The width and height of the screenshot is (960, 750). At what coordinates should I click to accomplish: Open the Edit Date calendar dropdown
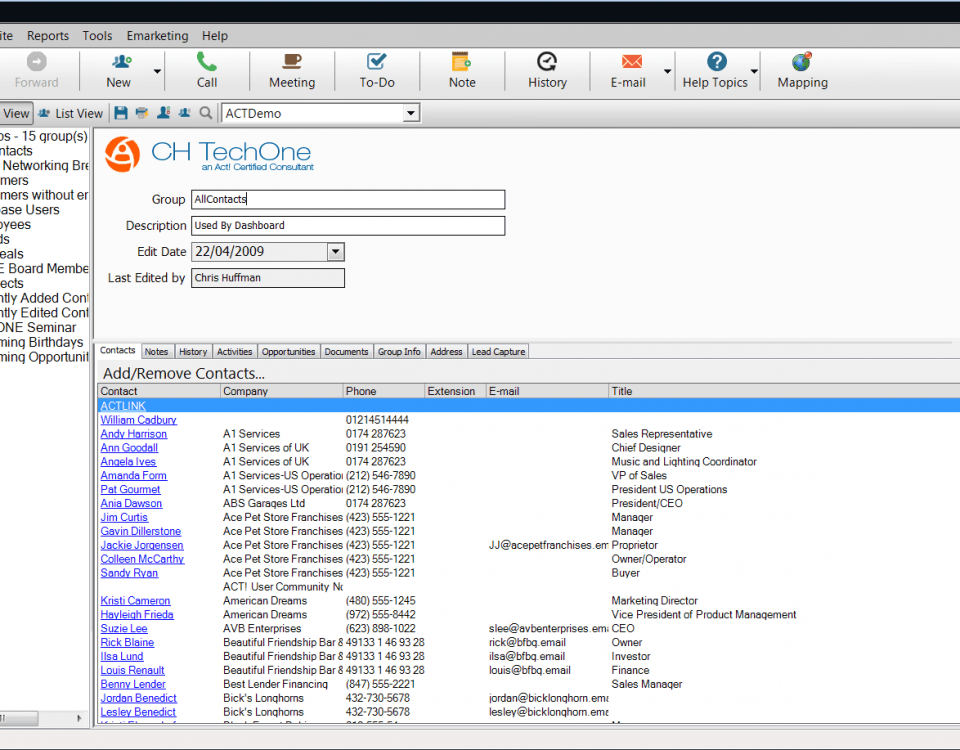pos(336,252)
